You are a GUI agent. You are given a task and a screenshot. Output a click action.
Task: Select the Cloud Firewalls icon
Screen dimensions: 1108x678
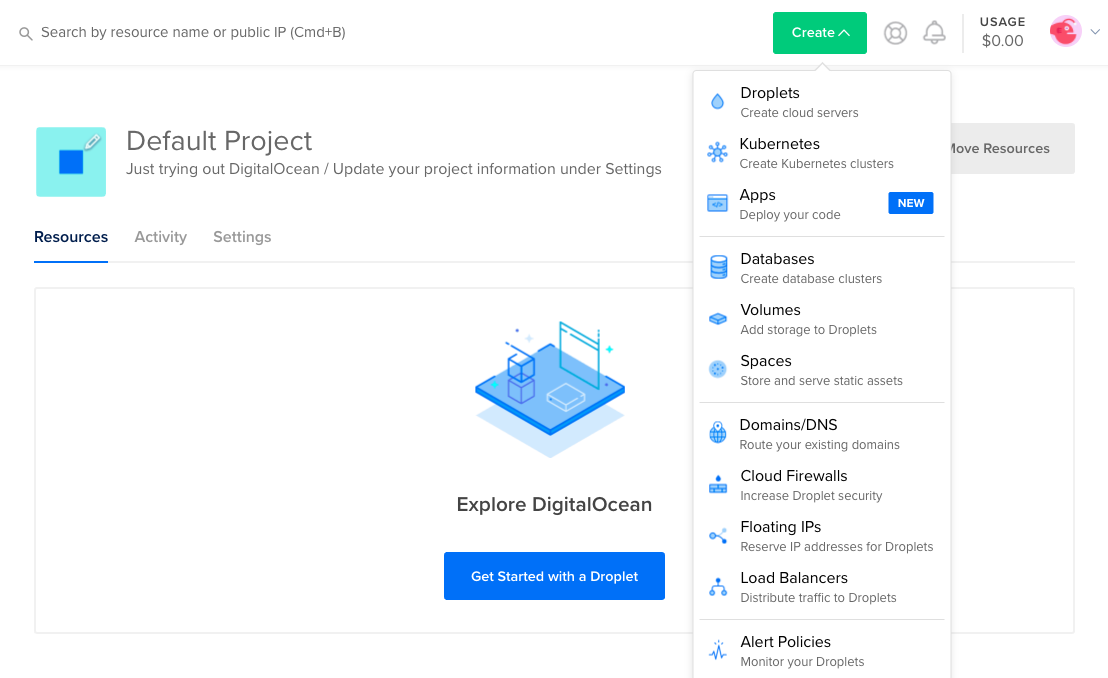pos(717,483)
